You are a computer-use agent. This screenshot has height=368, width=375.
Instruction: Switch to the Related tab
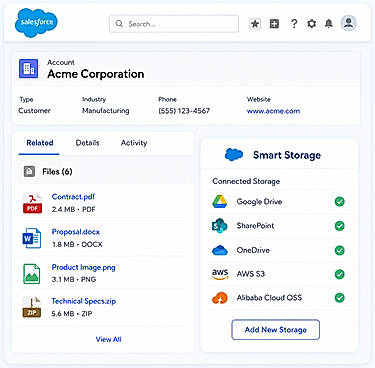40,143
